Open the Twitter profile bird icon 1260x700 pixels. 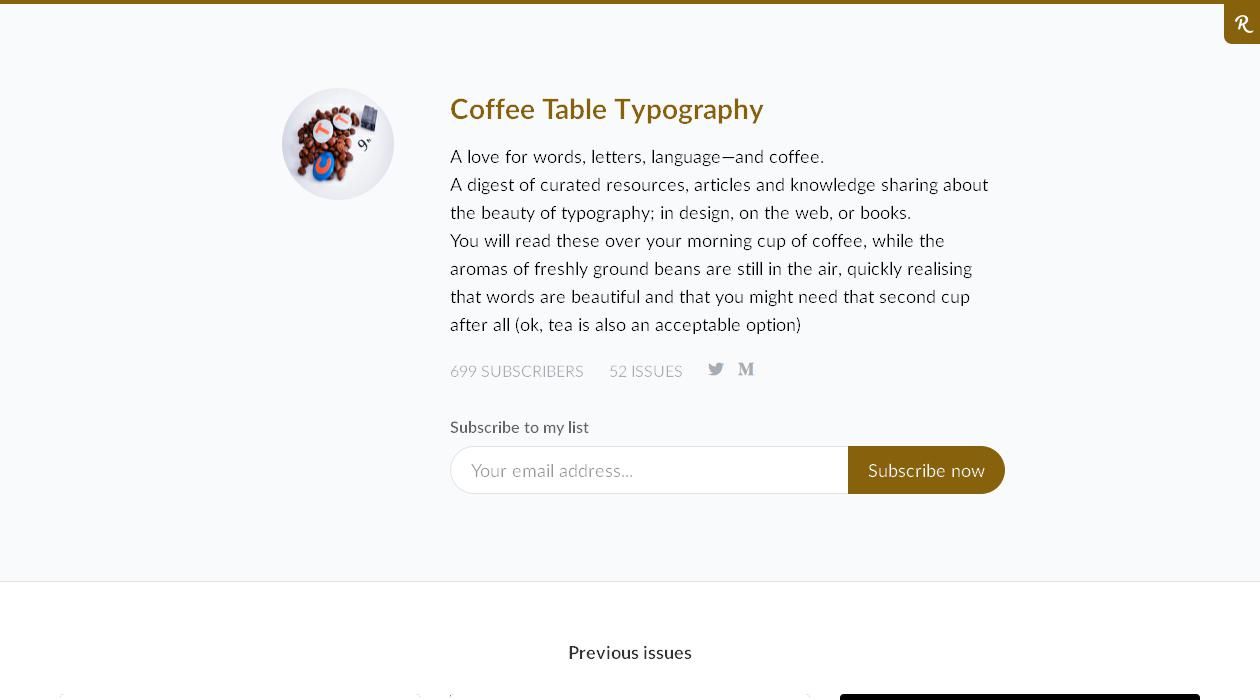click(x=716, y=369)
